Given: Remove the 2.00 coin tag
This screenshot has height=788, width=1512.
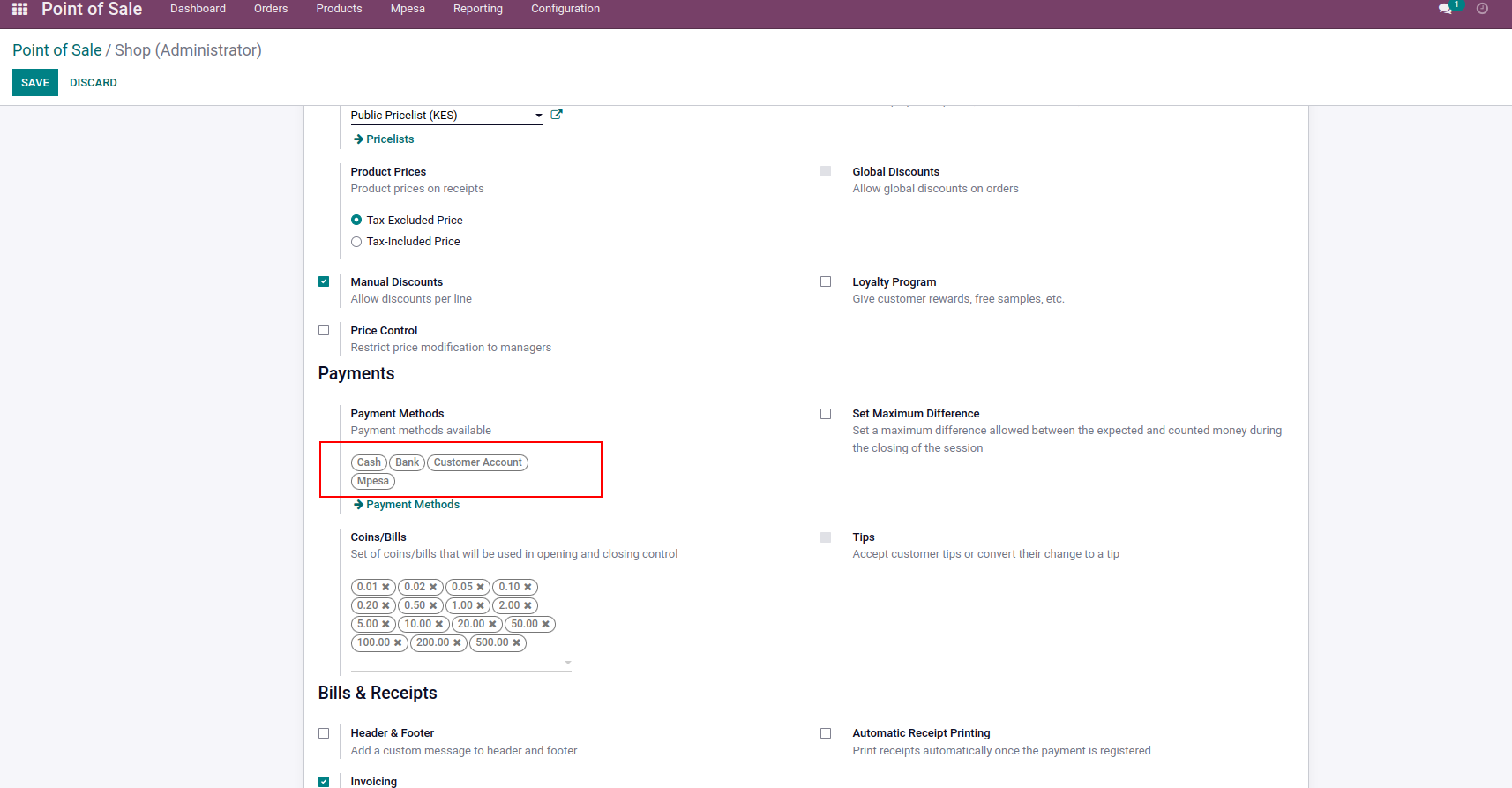Looking at the screenshot, I should click(528, 605).
